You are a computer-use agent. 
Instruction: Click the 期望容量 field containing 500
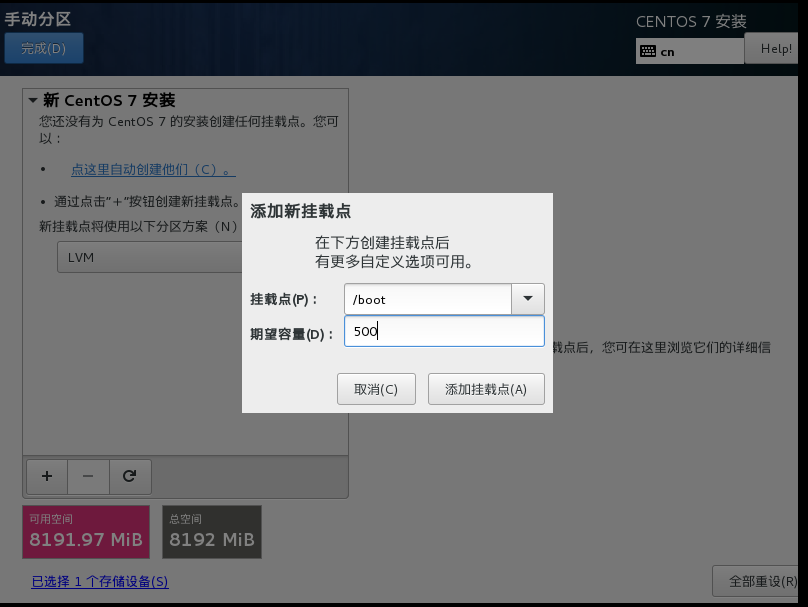point(444,332)
